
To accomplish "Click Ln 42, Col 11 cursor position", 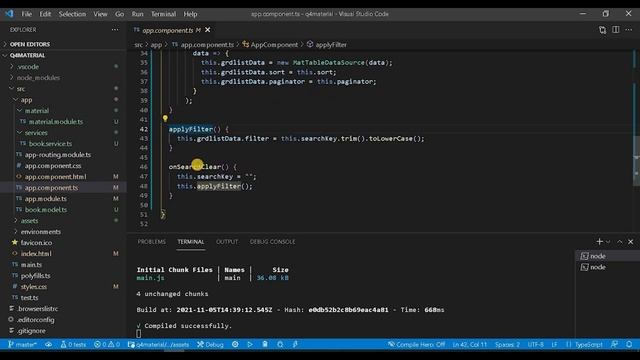I will pyautogui.click(x=470, y=344).
